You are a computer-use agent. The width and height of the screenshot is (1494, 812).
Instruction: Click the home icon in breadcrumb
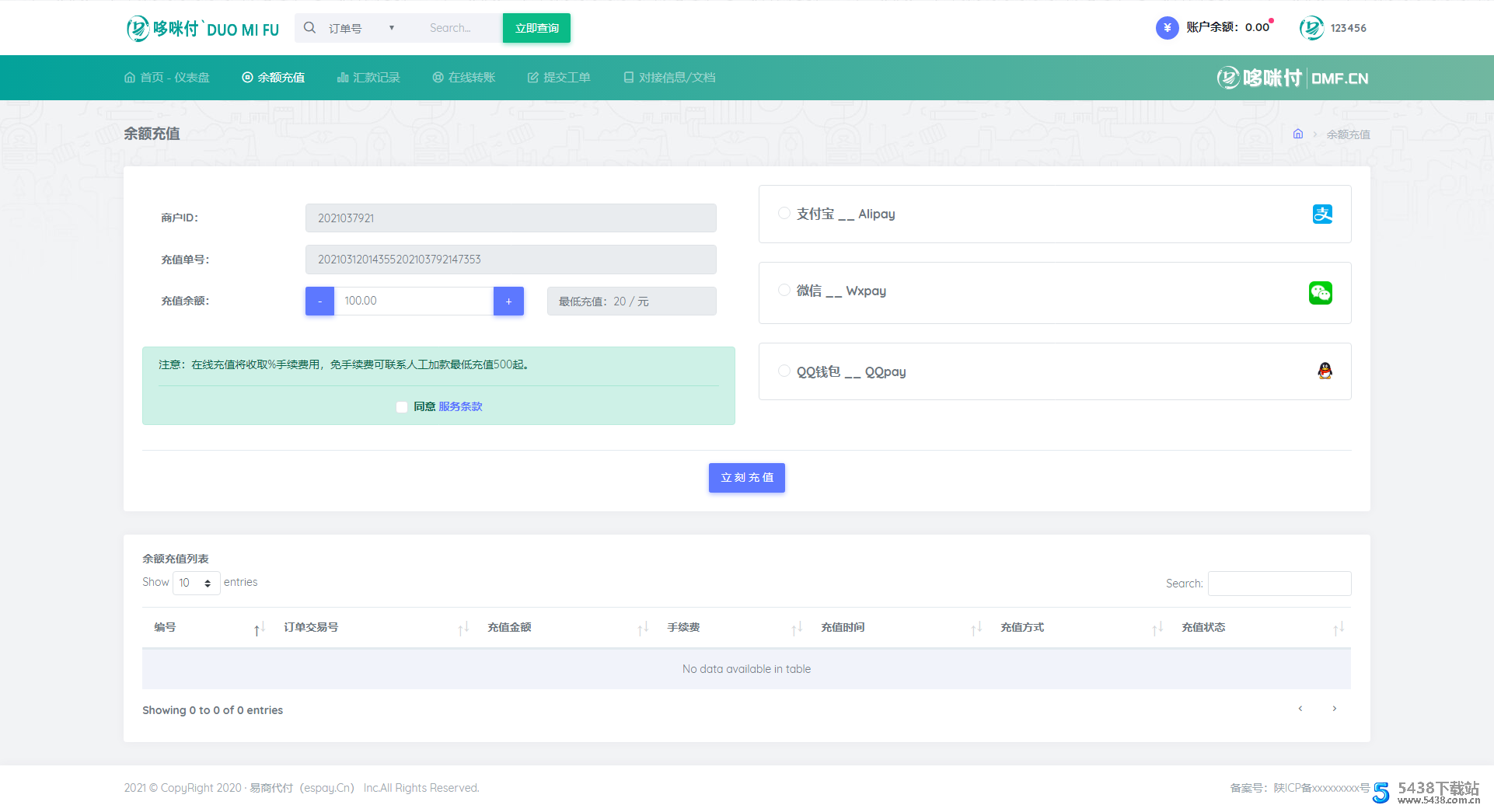(1297, 134)
